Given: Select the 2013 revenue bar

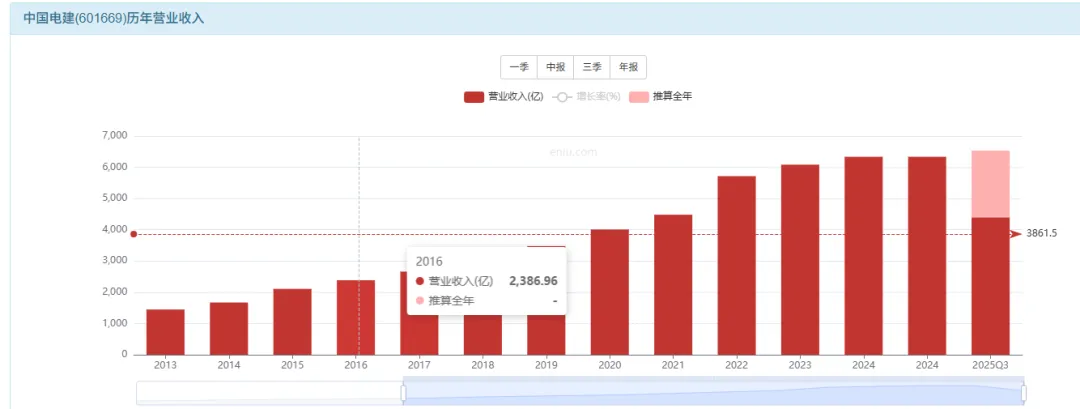Looking at the screenshot, I should 165,332.
